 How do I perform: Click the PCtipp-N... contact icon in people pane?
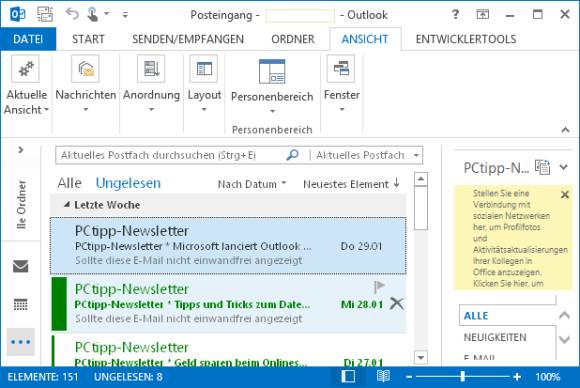543,168
